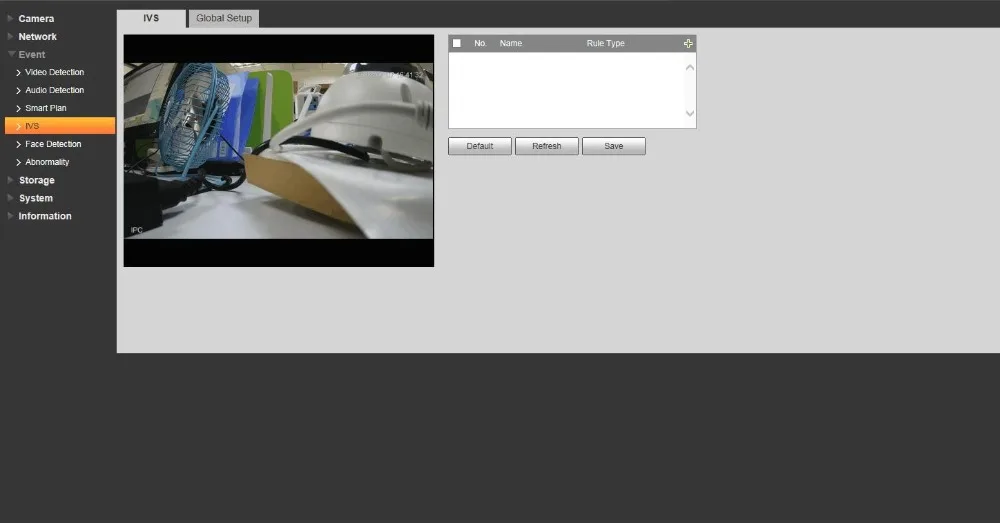Viewport: 1000px width, 523px height.
Task: Click the No. column header
Action: pos(480,43)
